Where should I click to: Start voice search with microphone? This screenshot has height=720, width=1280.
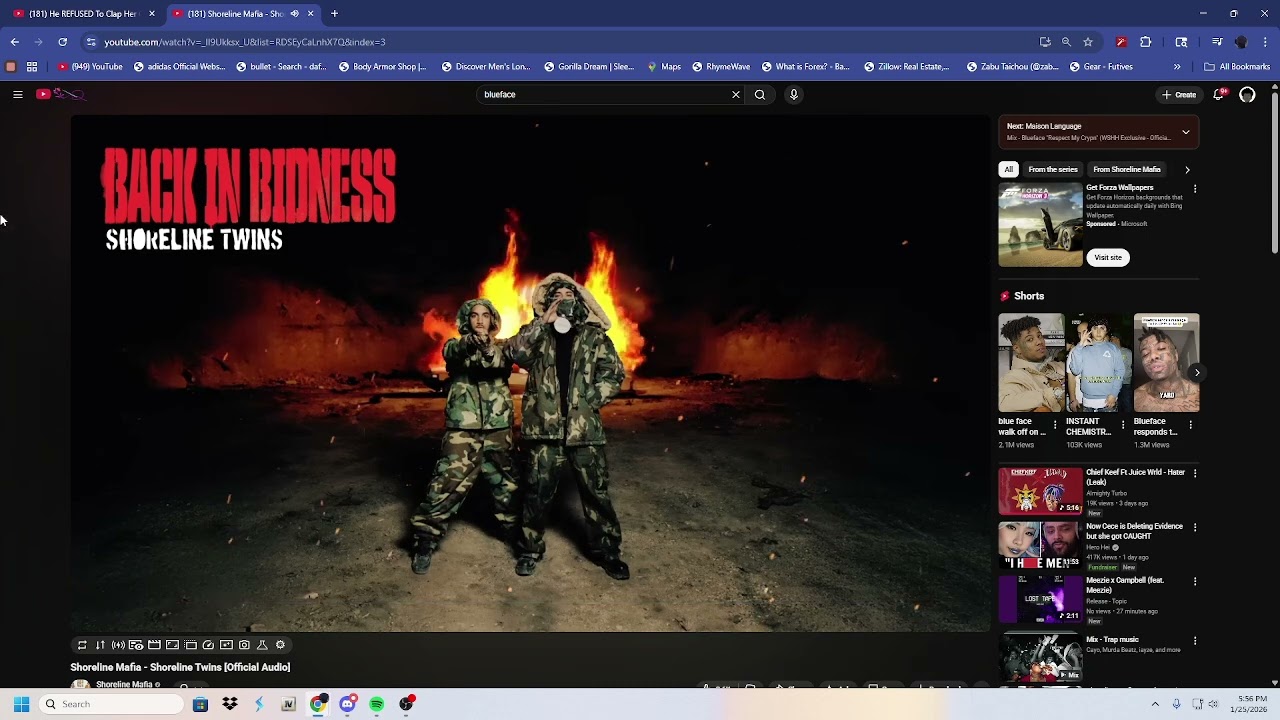[x=794, y=94]
